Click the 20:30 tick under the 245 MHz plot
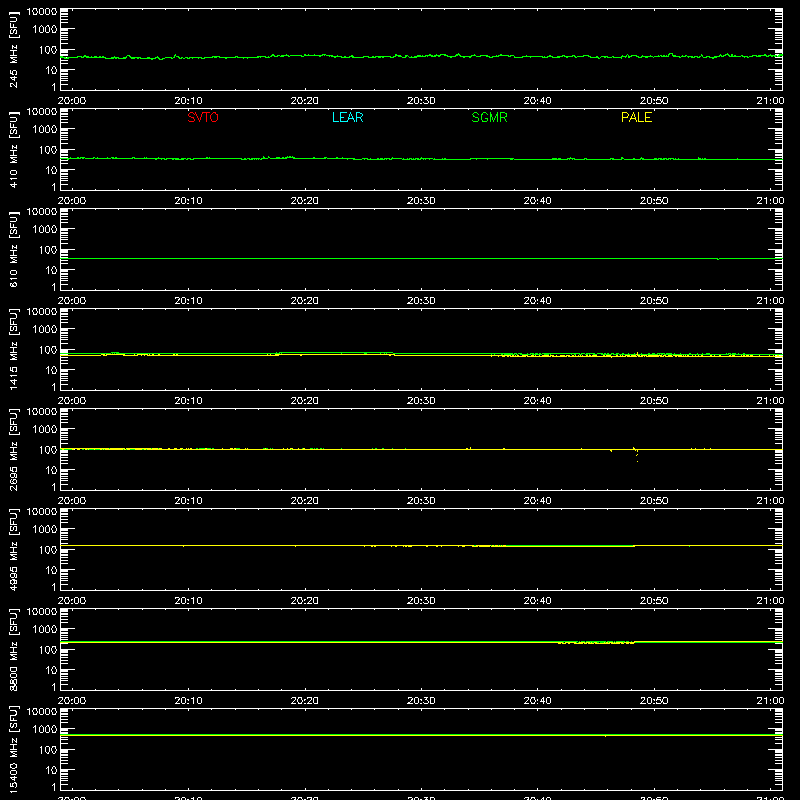 coord(421,101)
